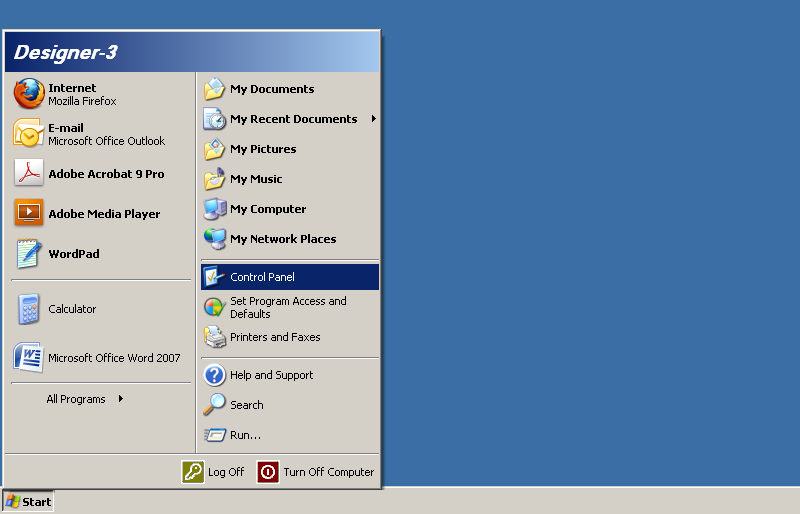Viewport: 800px width, 514px height.
Task: Expand the All Programs arrow
Action: point(120,399)
